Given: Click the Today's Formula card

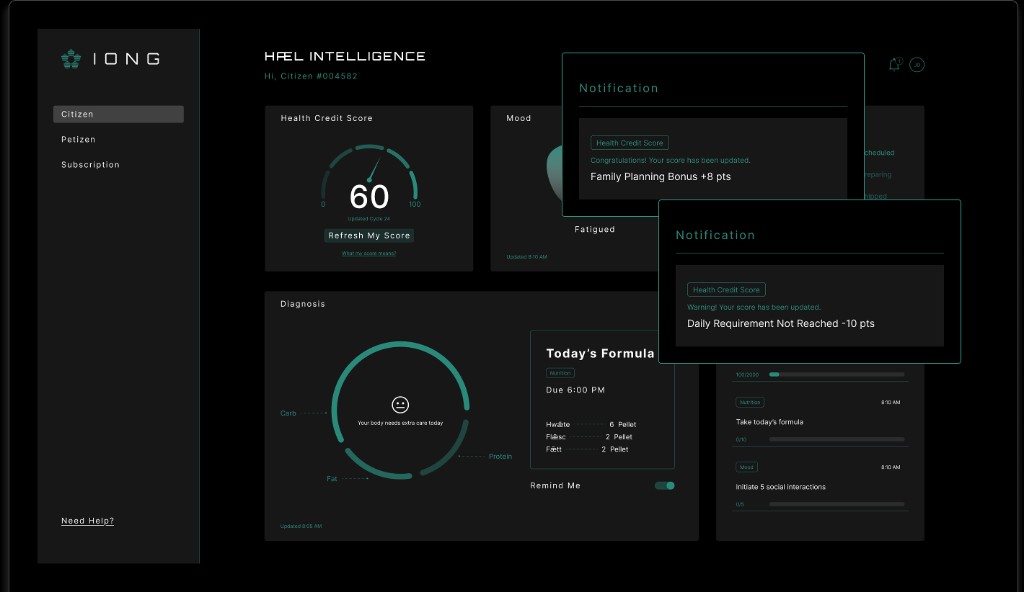Looking at the screenshot, I should (x=602, y=400).
